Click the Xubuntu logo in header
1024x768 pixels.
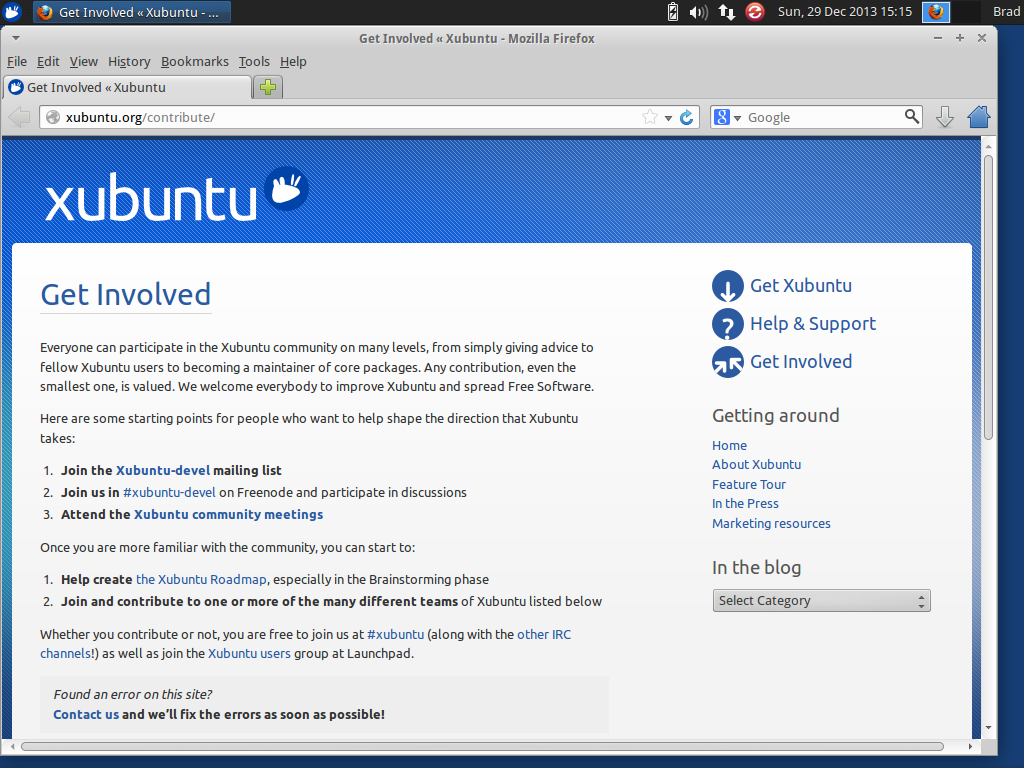177,195
